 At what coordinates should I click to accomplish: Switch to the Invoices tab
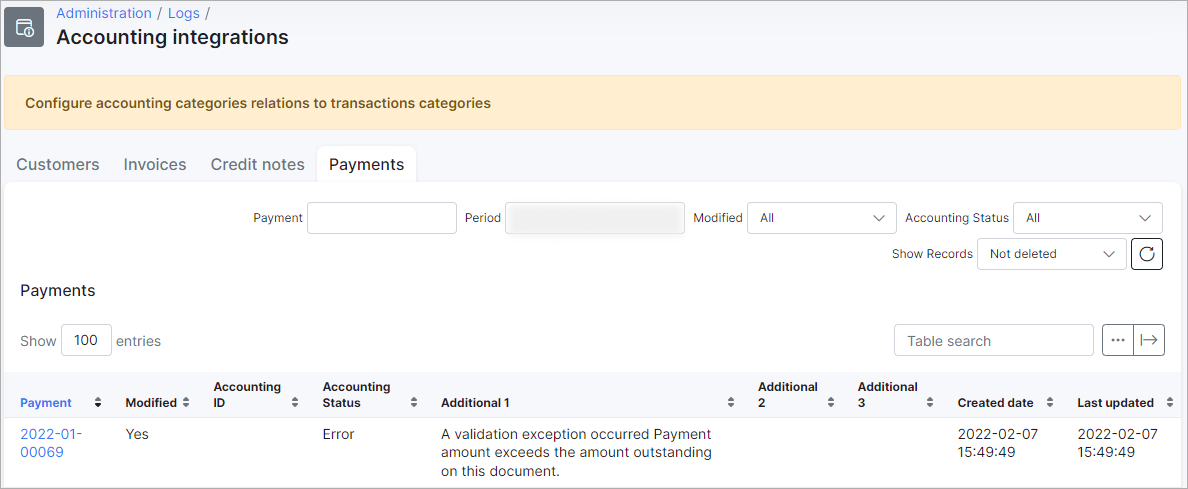(155, 165)
